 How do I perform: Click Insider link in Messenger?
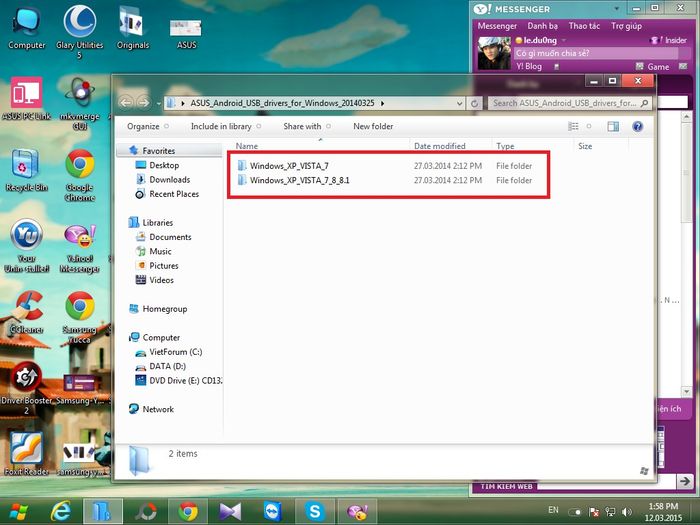669,40
